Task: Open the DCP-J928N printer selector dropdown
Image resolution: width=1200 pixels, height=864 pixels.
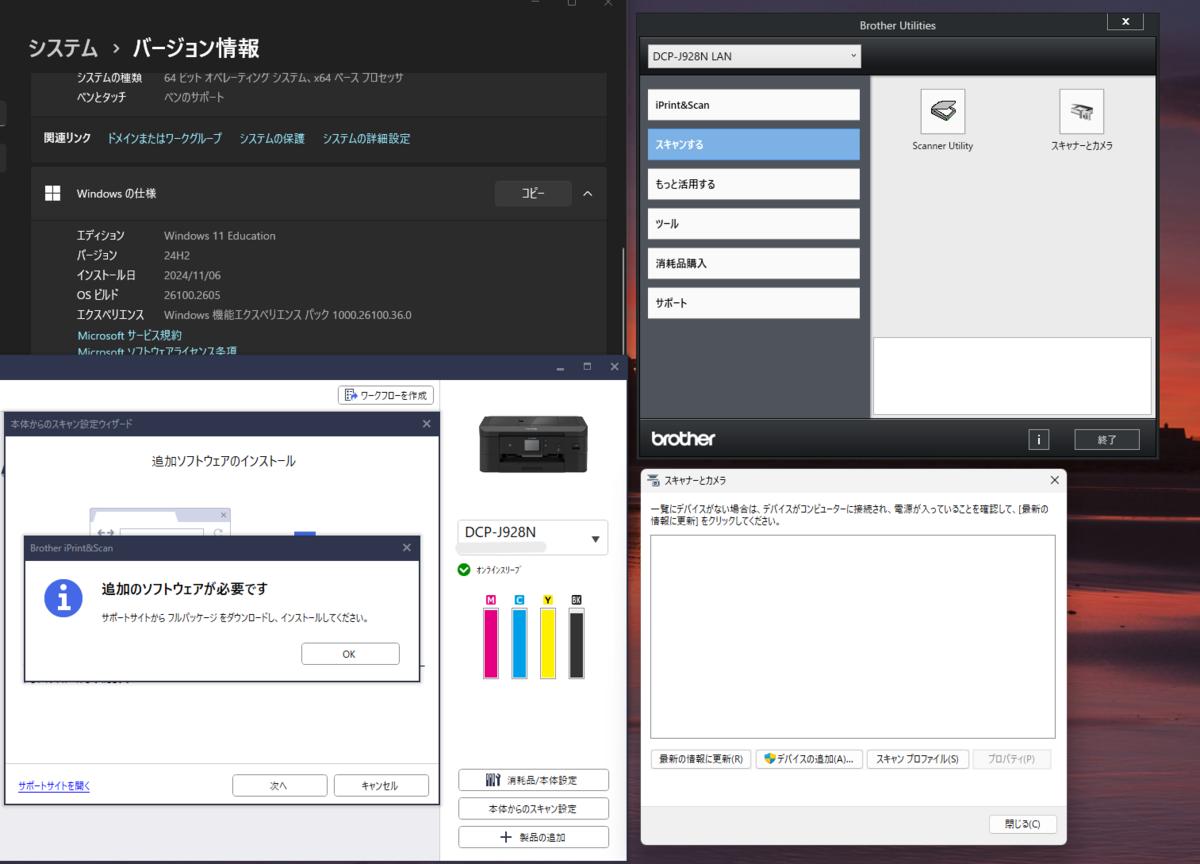Action: (x=533, y=537)
